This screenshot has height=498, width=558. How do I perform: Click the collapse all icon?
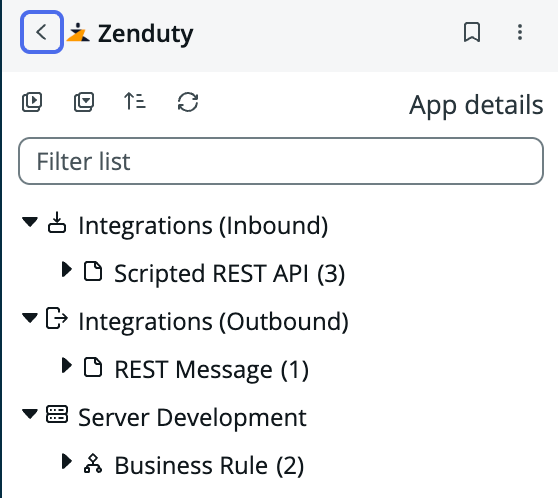click(84, 102)
